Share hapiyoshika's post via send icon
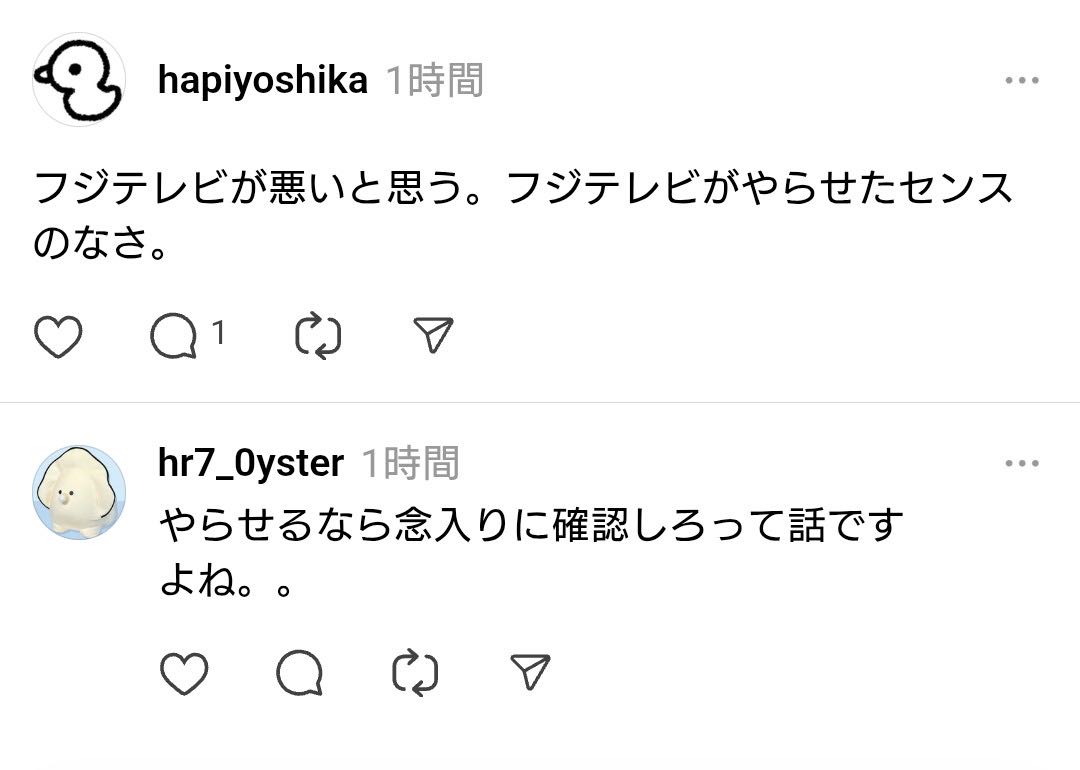The image size is (1080, 770). [x=433, y=336]
